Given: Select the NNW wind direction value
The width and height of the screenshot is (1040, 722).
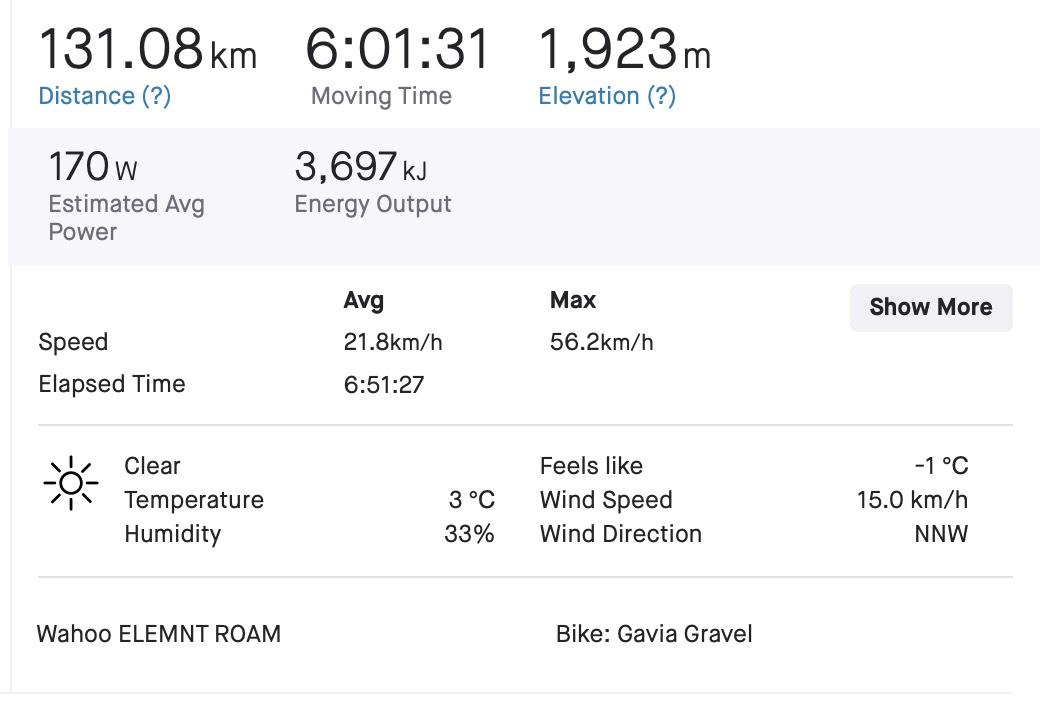Looking at the screenshot, I should tap(941, 534).
